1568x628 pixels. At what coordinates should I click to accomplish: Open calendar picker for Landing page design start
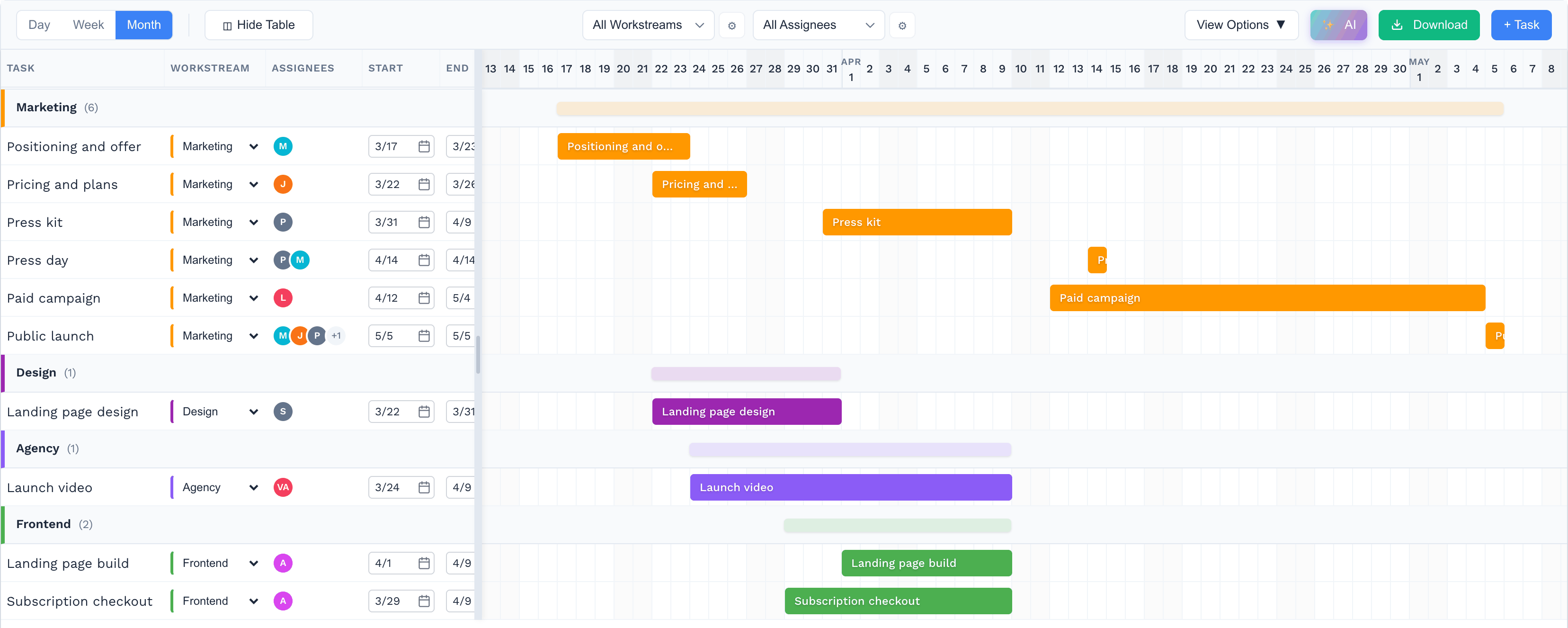(x=424, y=412)
